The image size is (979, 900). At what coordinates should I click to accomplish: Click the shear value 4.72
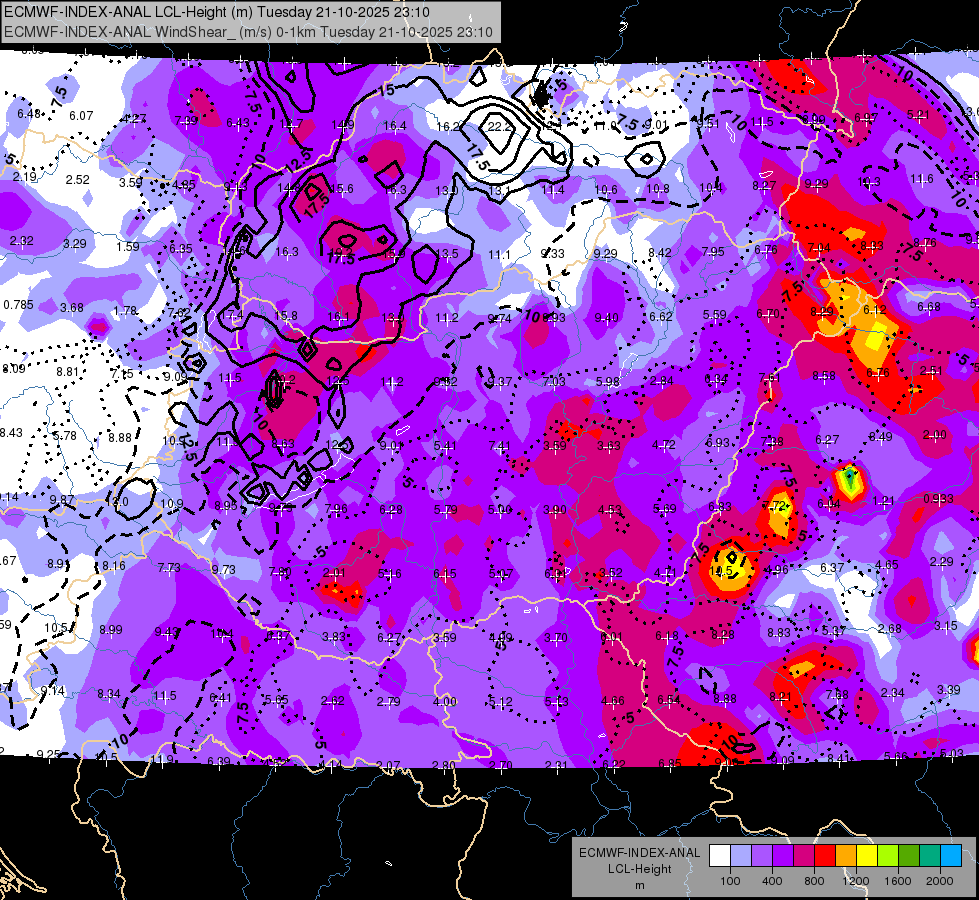663,445
